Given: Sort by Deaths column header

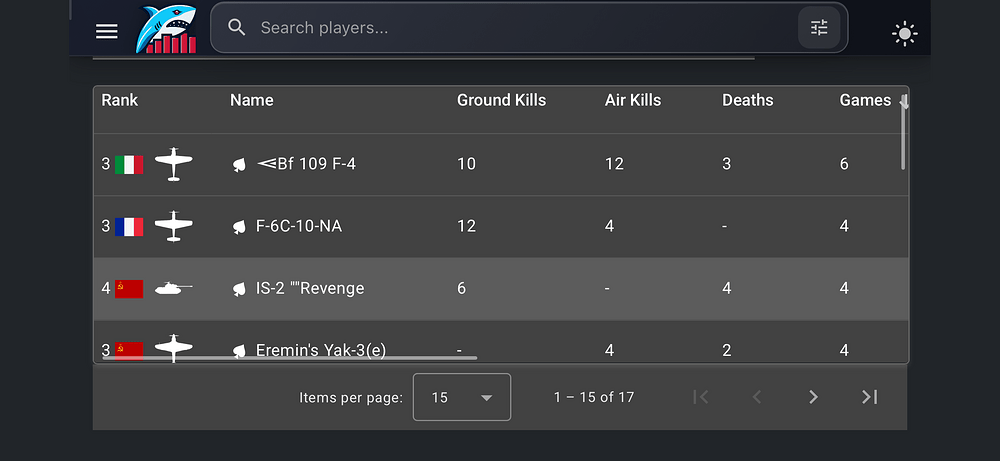Looking at the screenshot, I should pos(748,100).
